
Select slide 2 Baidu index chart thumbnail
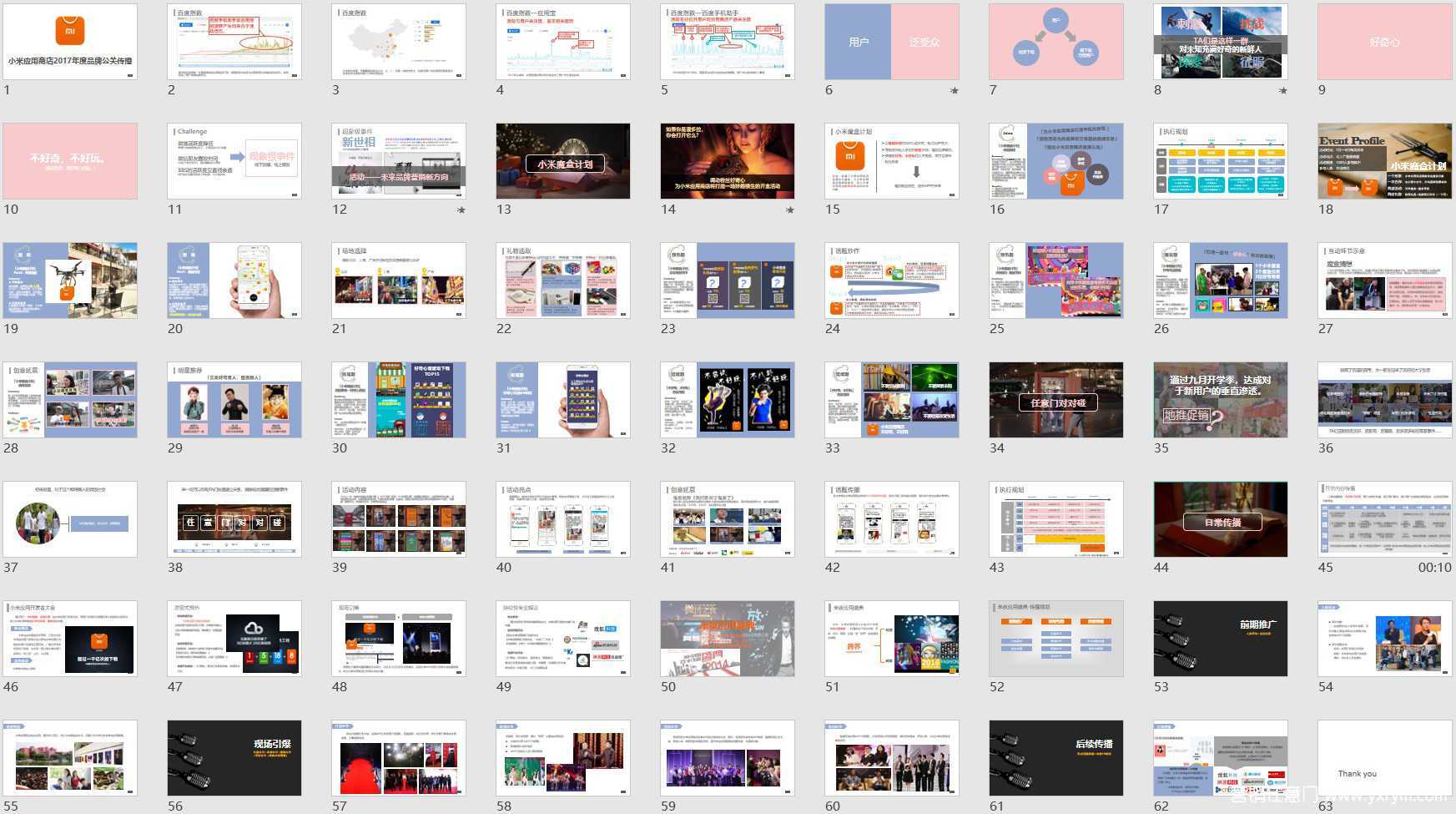234,42
